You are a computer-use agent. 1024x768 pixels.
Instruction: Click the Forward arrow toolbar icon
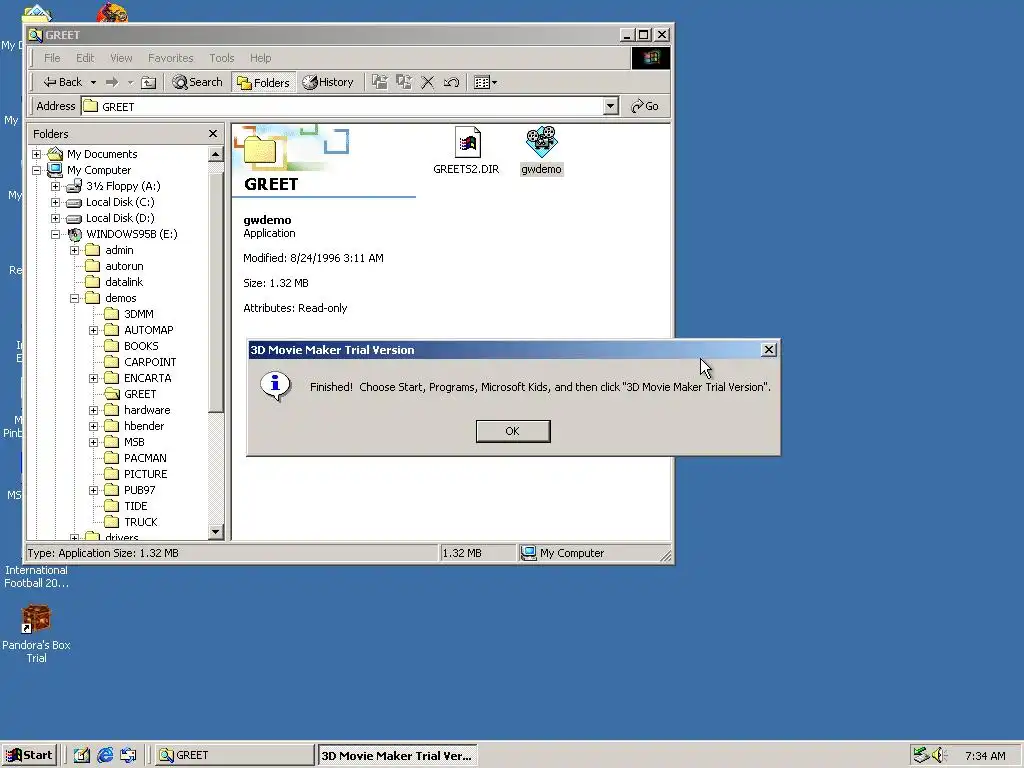click(x=112, y=82)
